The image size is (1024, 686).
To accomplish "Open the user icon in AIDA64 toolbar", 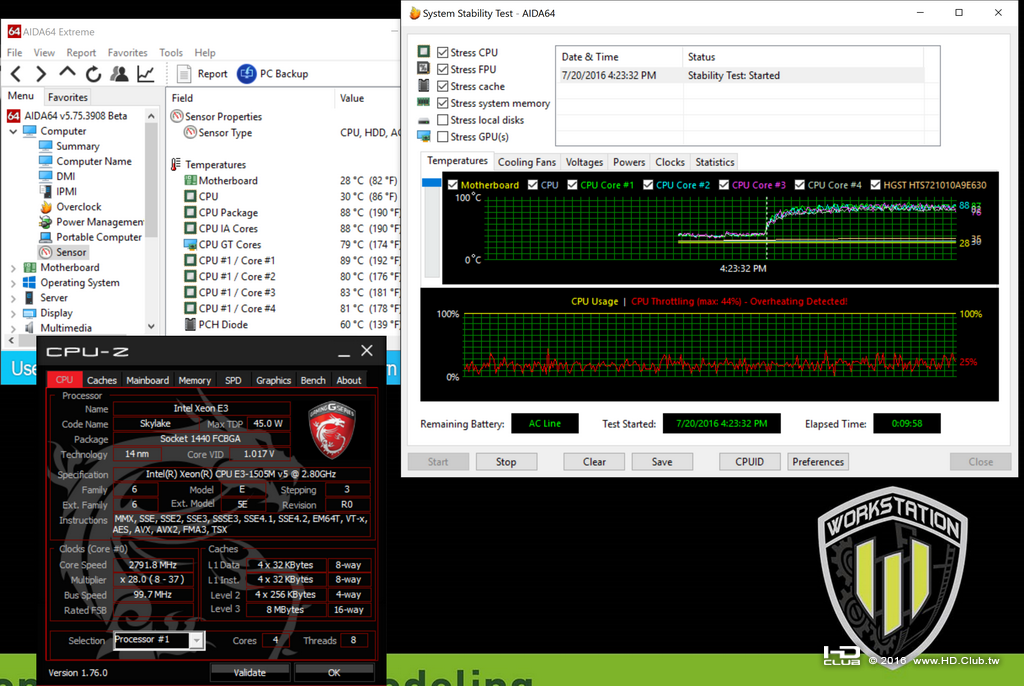I will [119, 74].
